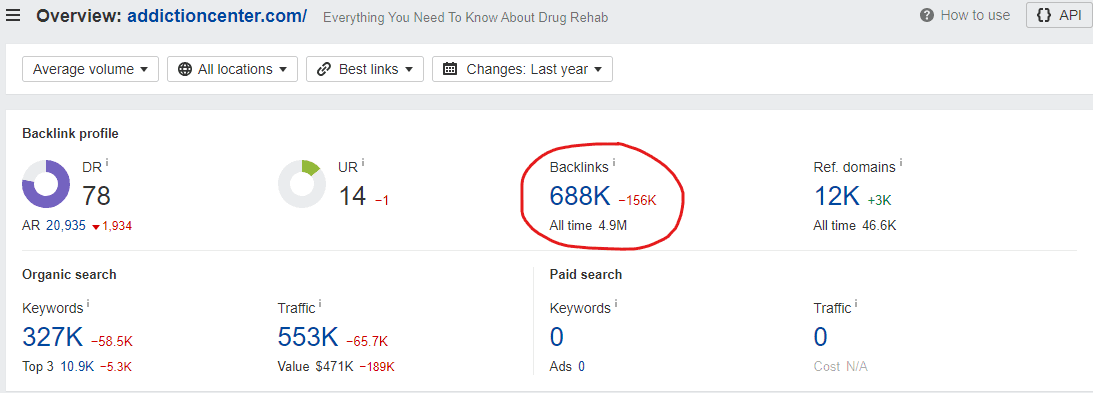Viewport: 1093px width, 393px height.
Task: Click the 12K referring domains number
Action: point(836,196)
